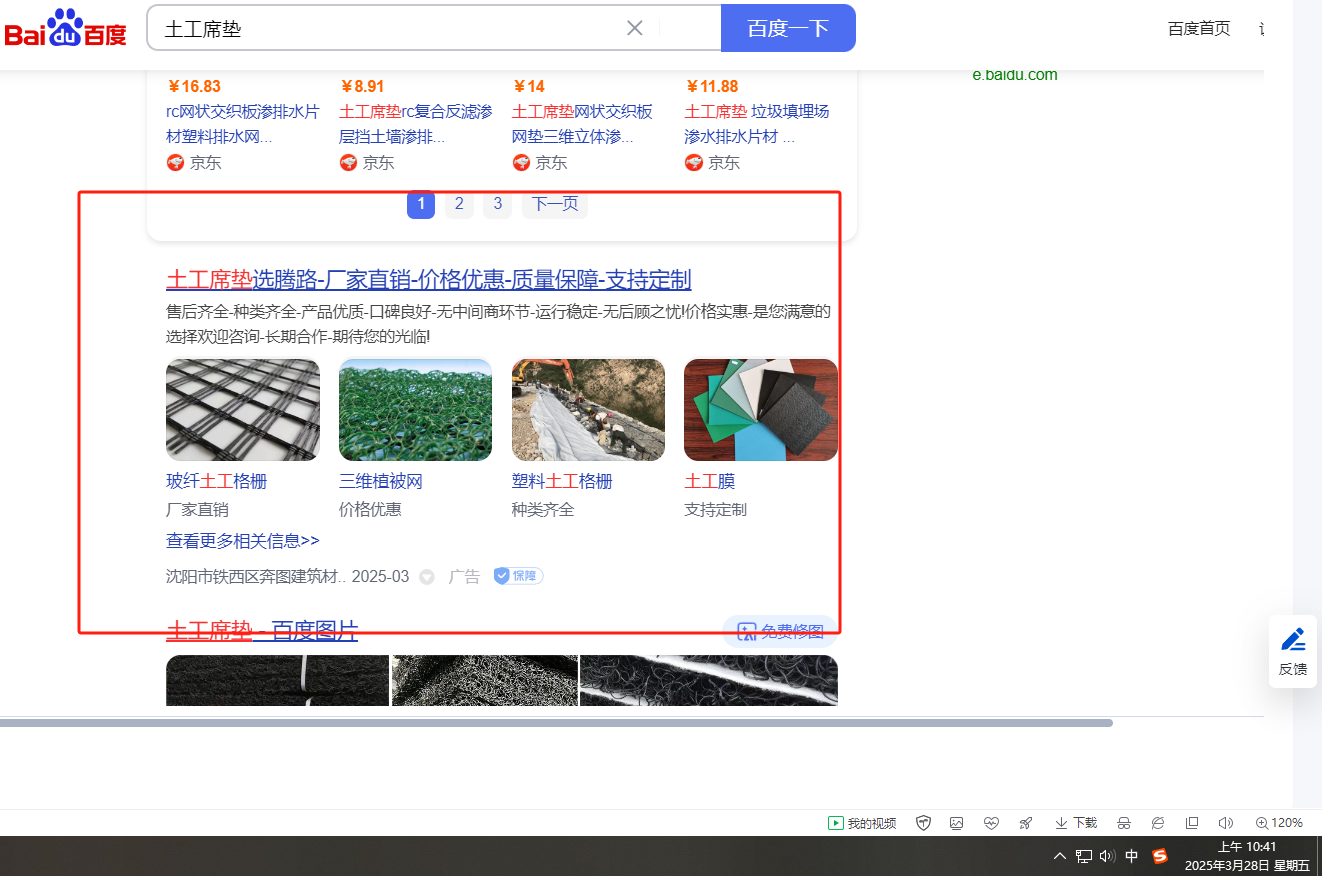Screen dimensions: 1322x876
Task: Open the 120% page zoom control
Action: [x=1279, y=823]
